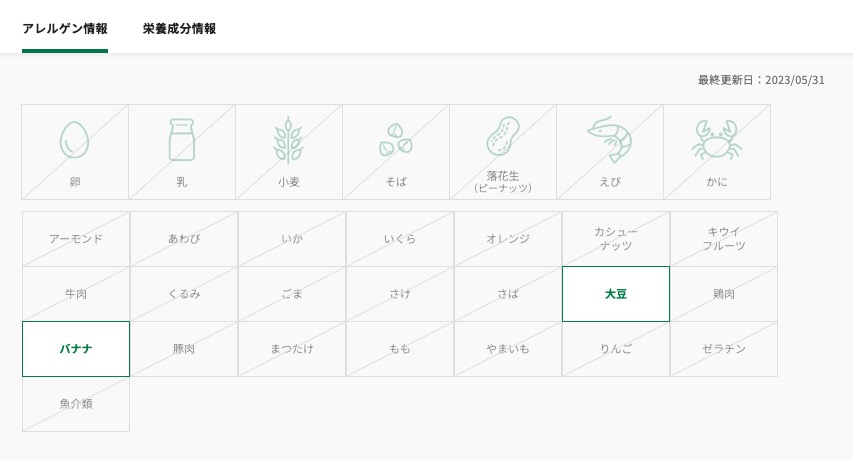Open the アレルゲン情報 tab
The width and height of the screenshot is (853, 460).
point(65,29)
